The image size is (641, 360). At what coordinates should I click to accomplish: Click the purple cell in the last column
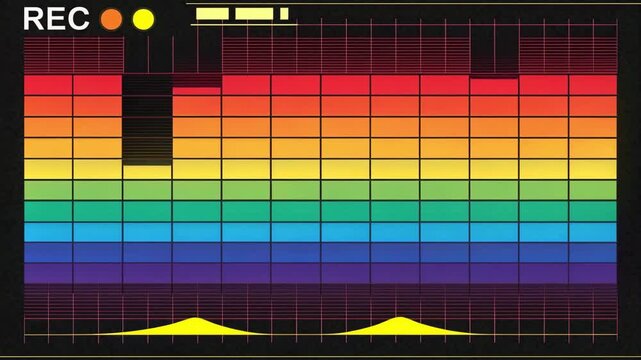(x=593, y=273)
